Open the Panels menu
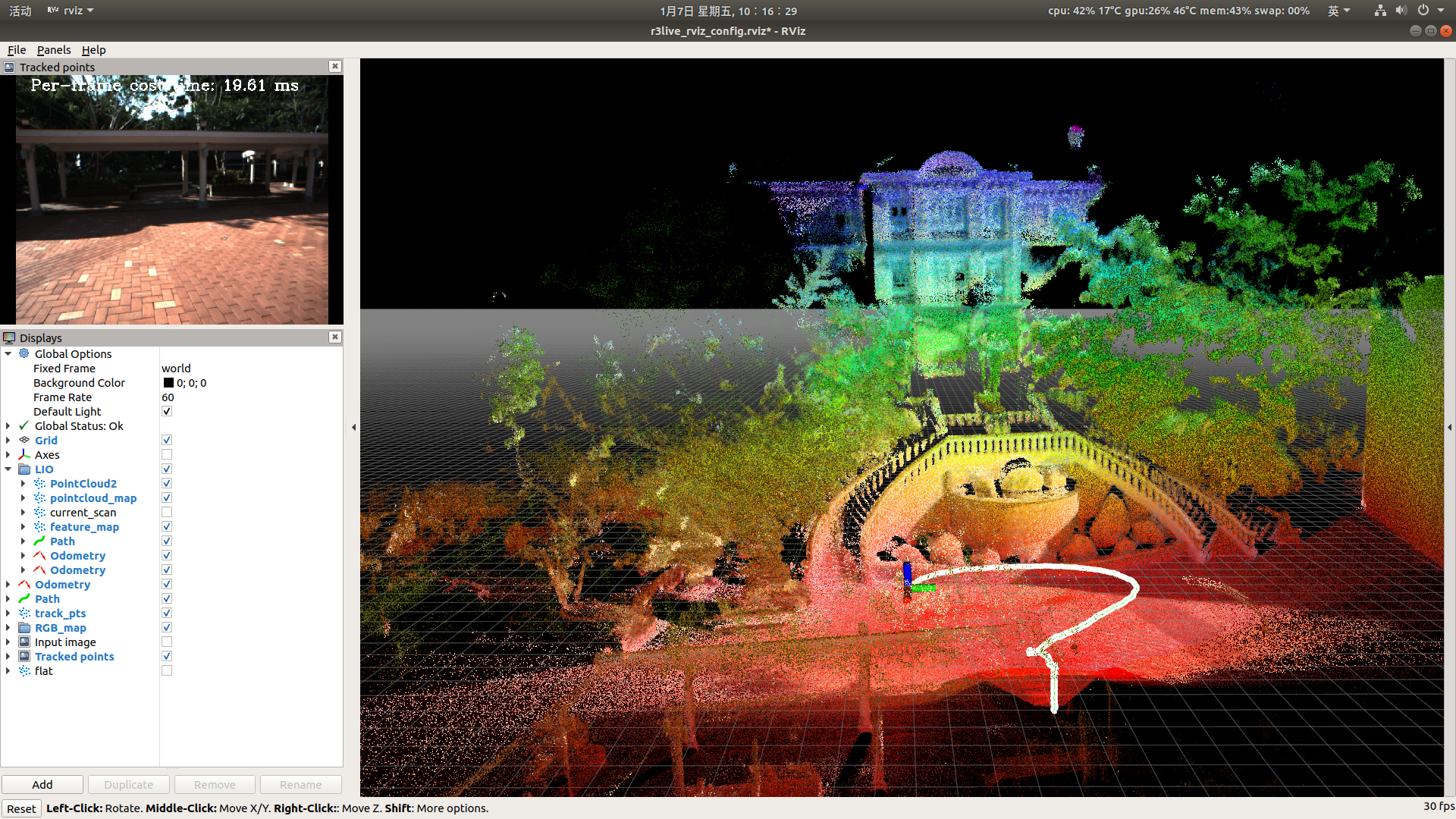The width and height of the screenshot is (1456, 819). (53, 50)
